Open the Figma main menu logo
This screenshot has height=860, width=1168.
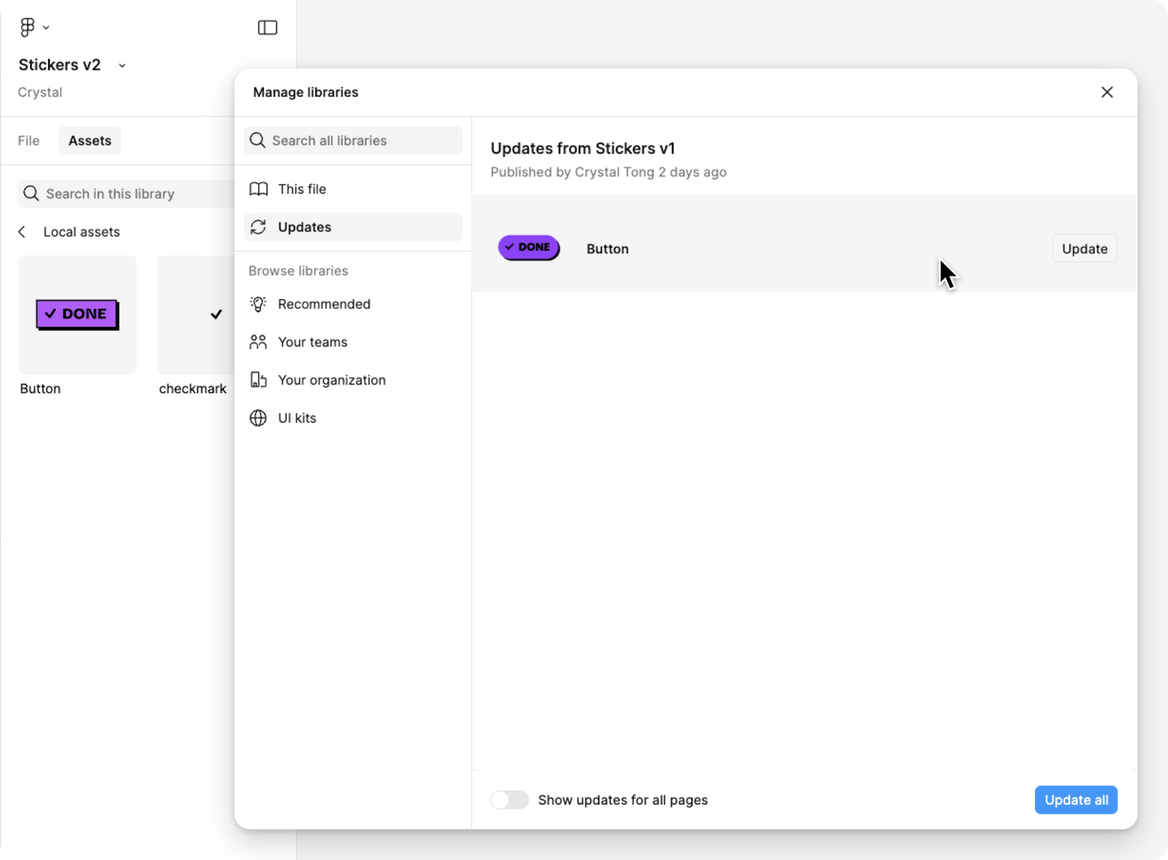pyautogui.click(x=29, y=28)
